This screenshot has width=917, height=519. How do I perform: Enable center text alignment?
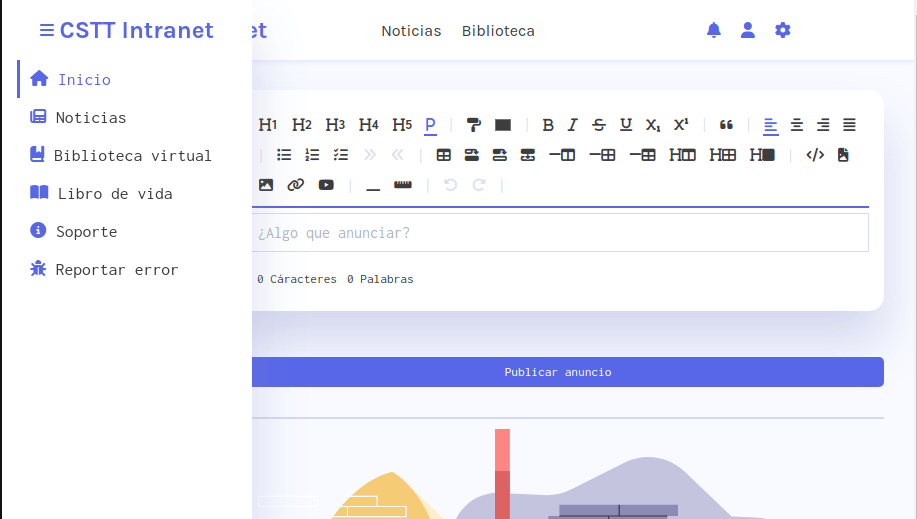click(x=797, y=125)
